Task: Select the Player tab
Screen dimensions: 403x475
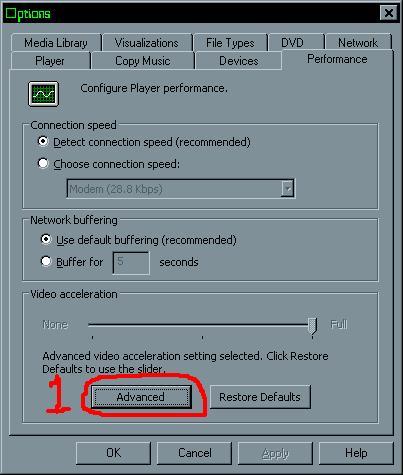Action: [50, 61]
